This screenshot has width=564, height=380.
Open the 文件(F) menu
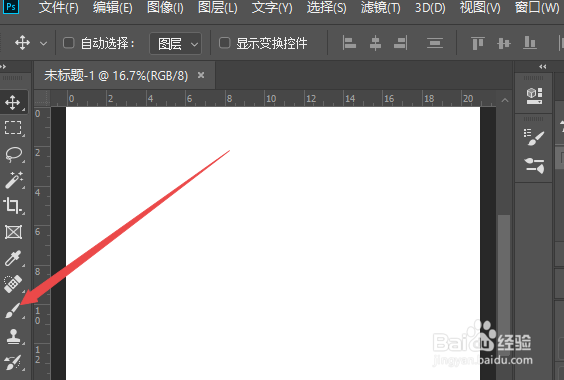click(58, 8)
